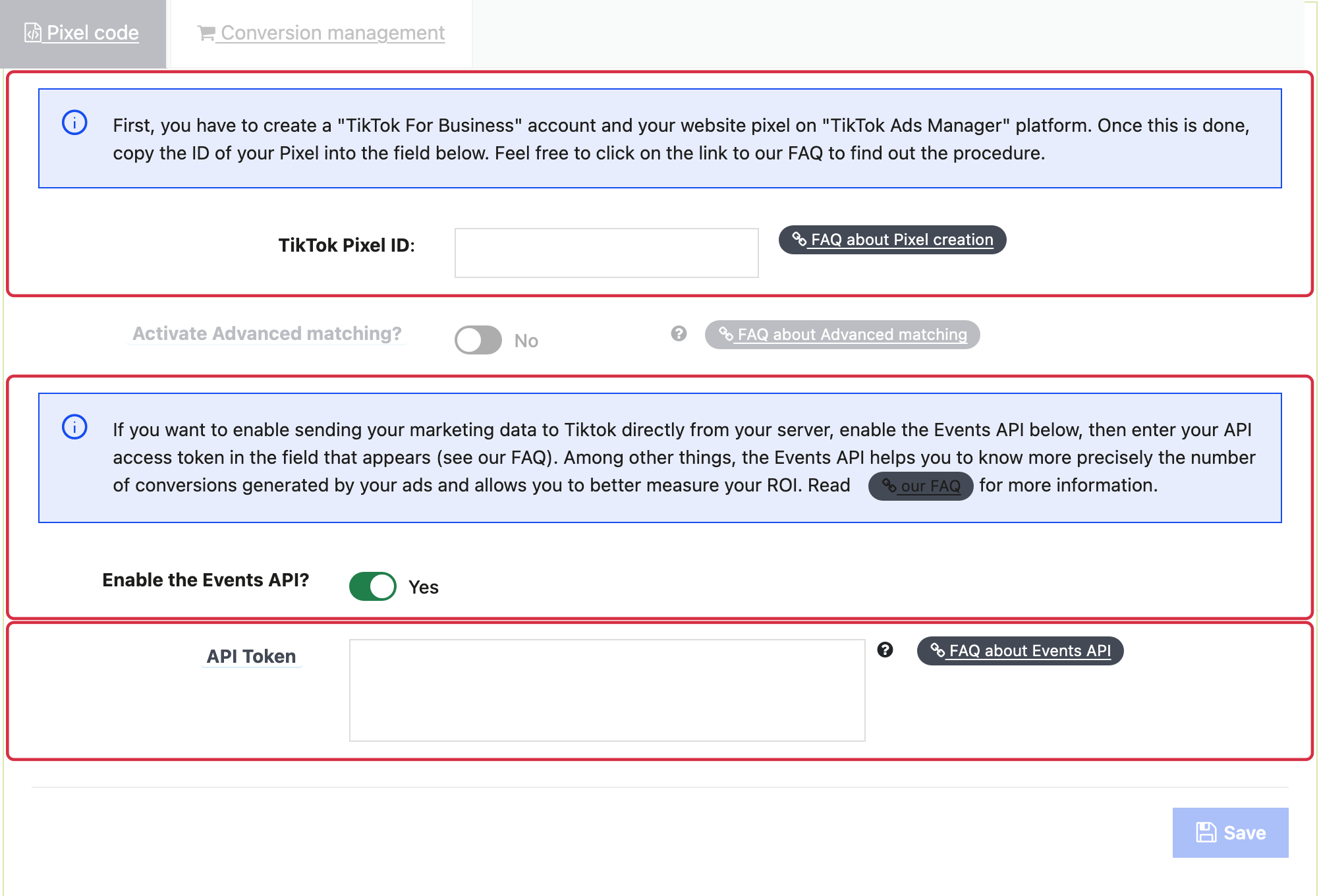Click the info icon in the Events API notice

[74, 427]
